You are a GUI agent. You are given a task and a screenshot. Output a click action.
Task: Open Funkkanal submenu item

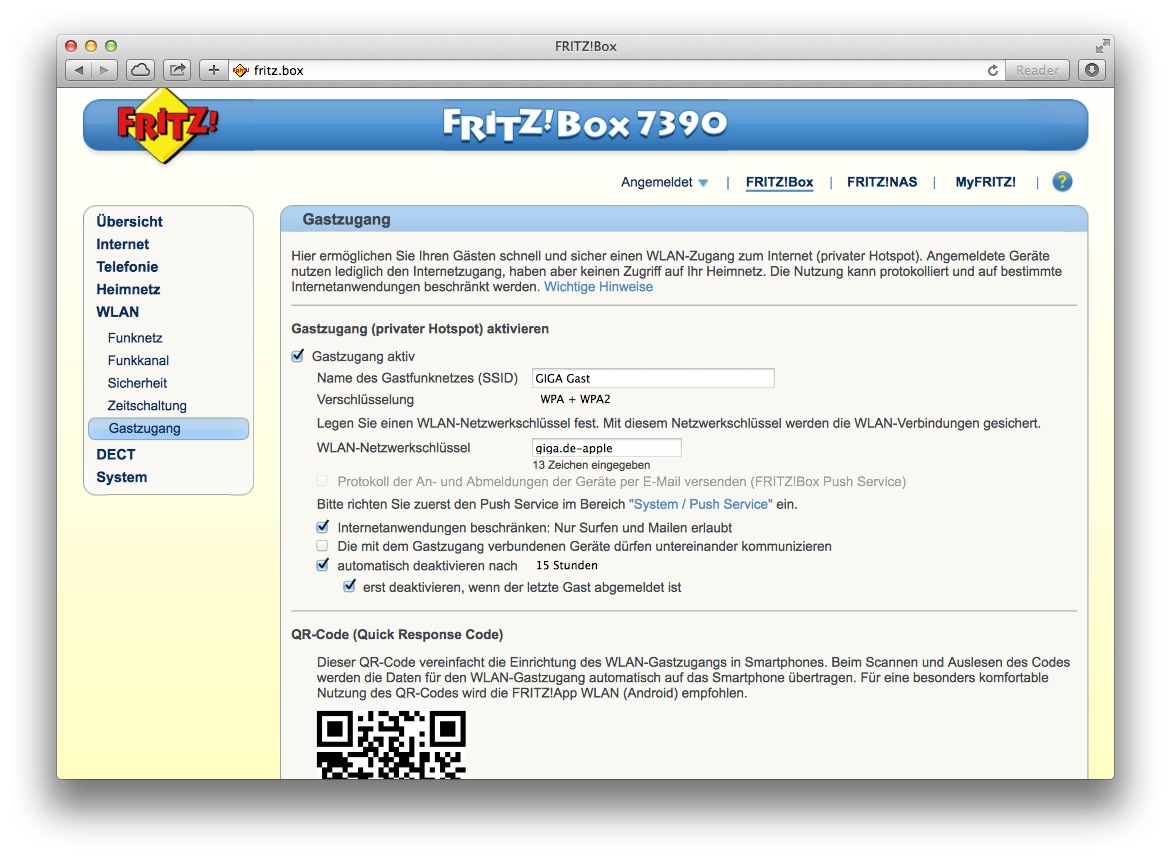click(x=138, y=360)
